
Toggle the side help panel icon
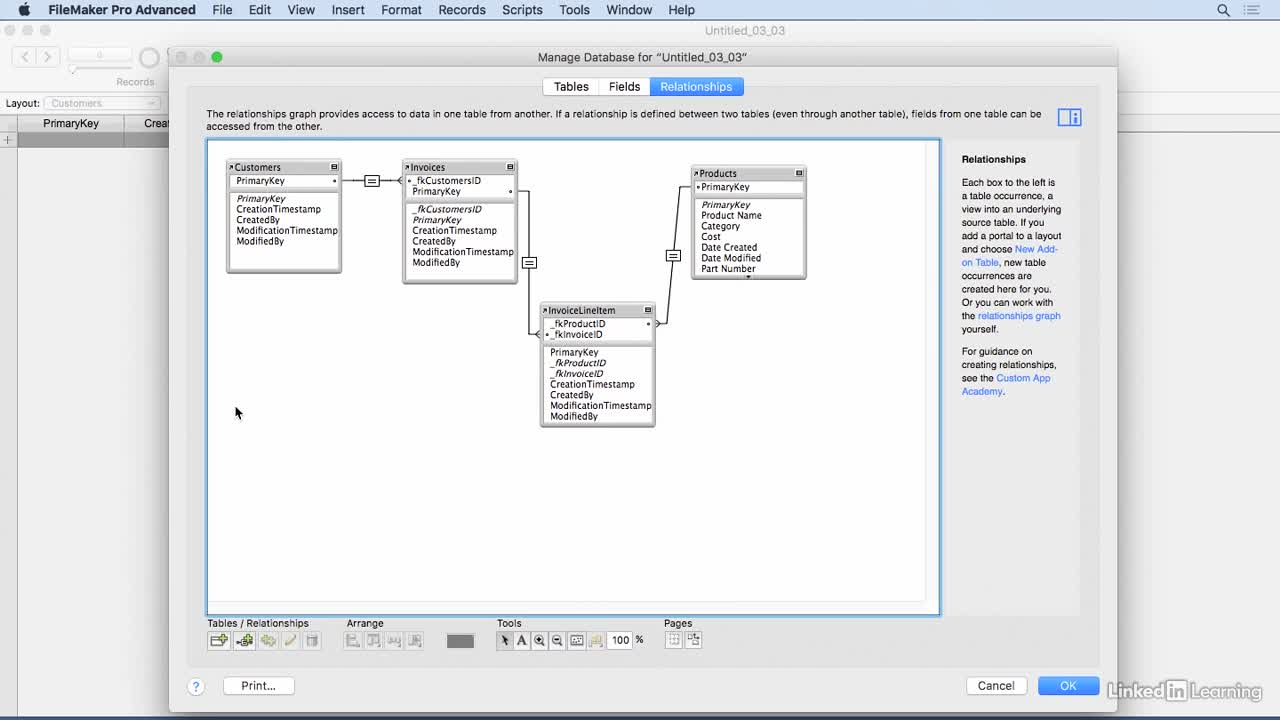tap(1069, 118)
